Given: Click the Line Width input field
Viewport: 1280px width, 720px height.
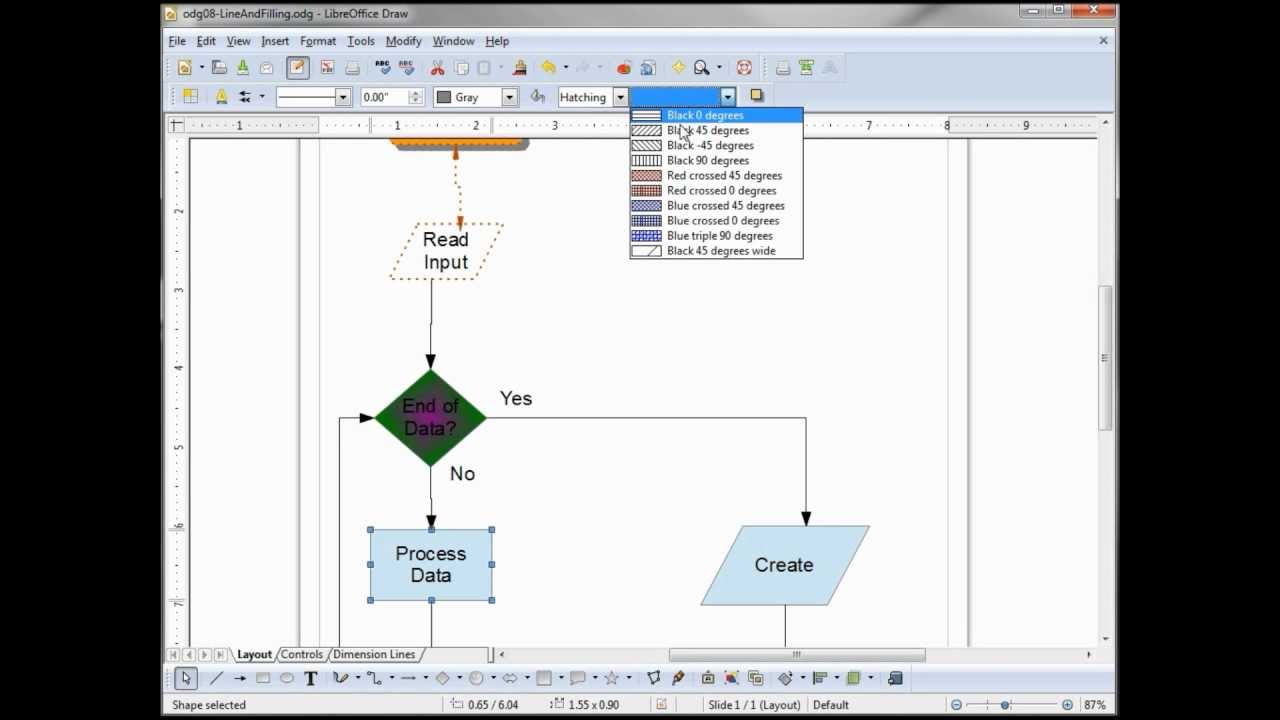Looking at the screenshot, I should click(385, 97).
